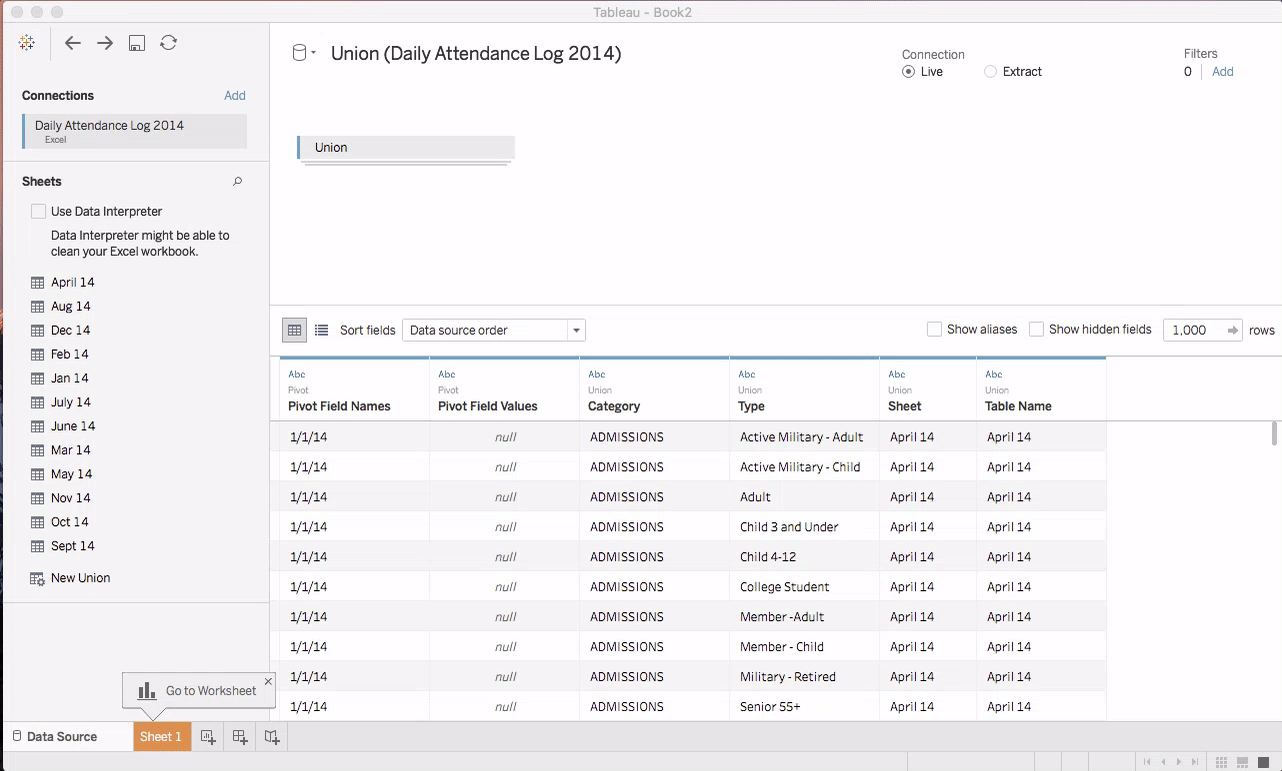Image resolution: width=1282 pixels, height=771 pixels.
Task: Click the Abc type icon of Pivot Field Names
Action: (297, 375)
